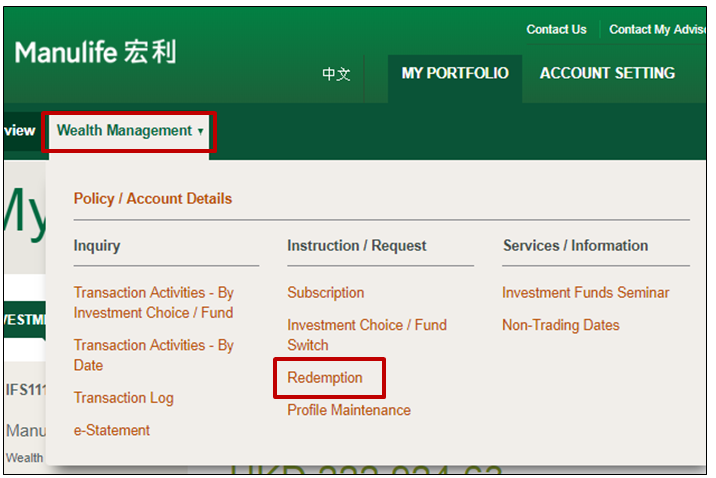Open the e-Statement link
Viewport: 716px width, 478px height.
pos(112,430)
